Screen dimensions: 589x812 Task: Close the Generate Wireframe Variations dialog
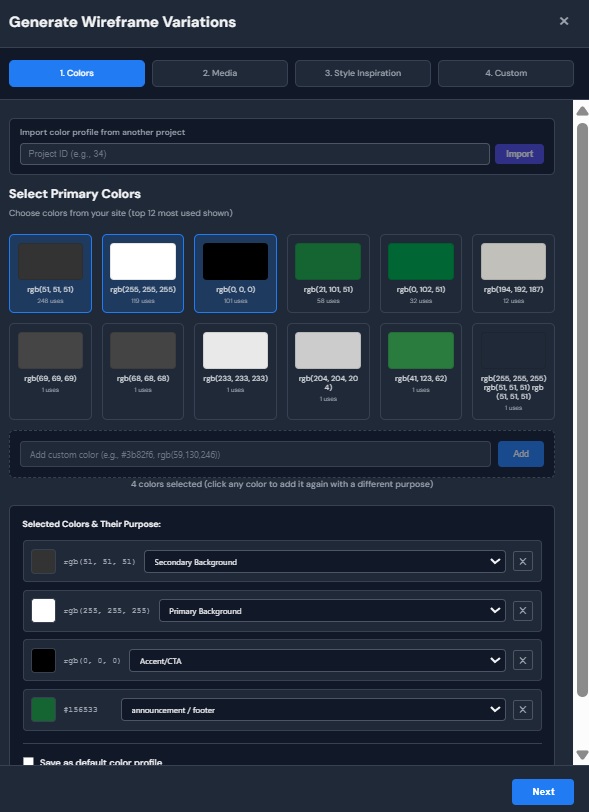pos(564,21)
